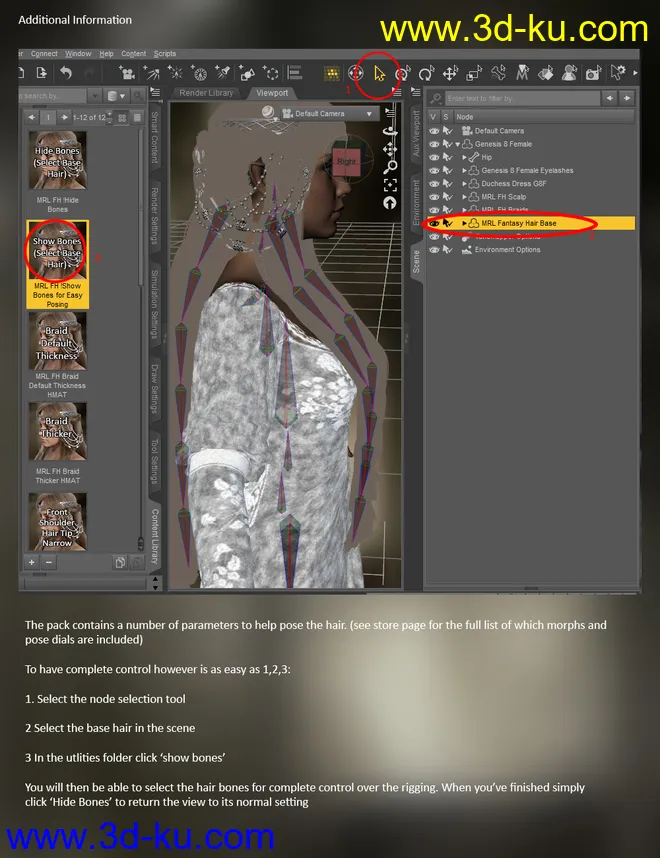Click the Undo arrow in toolbar
The image size is (660, 858).
click(x=66, y=73)
